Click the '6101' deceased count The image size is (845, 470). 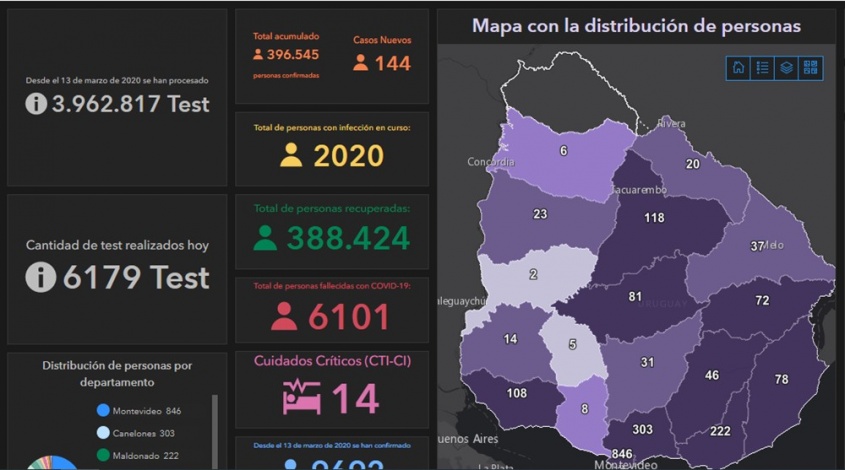coord(349,316)
